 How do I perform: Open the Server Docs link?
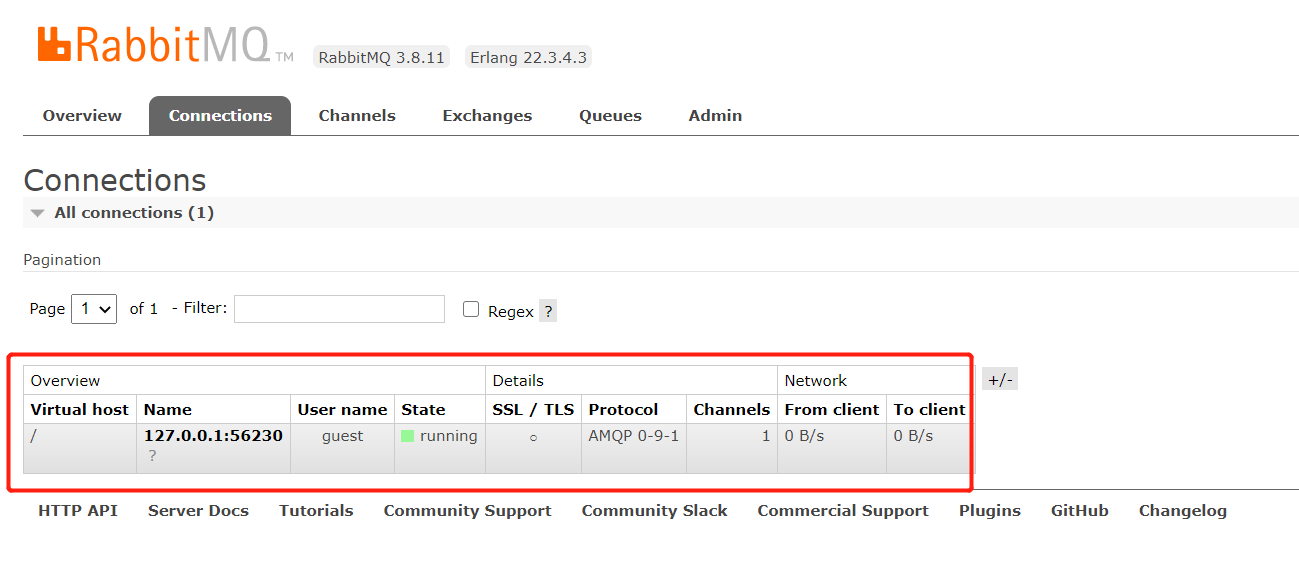point(198,511)
